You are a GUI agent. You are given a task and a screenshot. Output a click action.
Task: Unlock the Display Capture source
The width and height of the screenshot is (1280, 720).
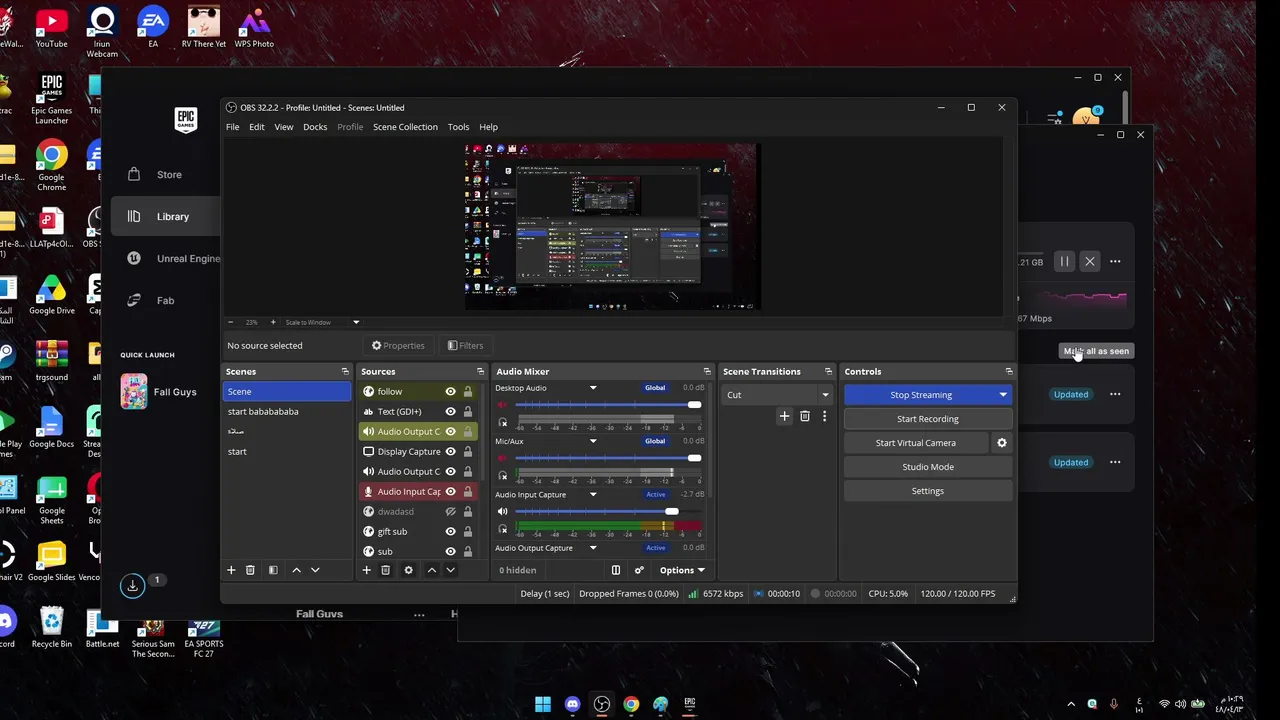click(x=468, y=452)
